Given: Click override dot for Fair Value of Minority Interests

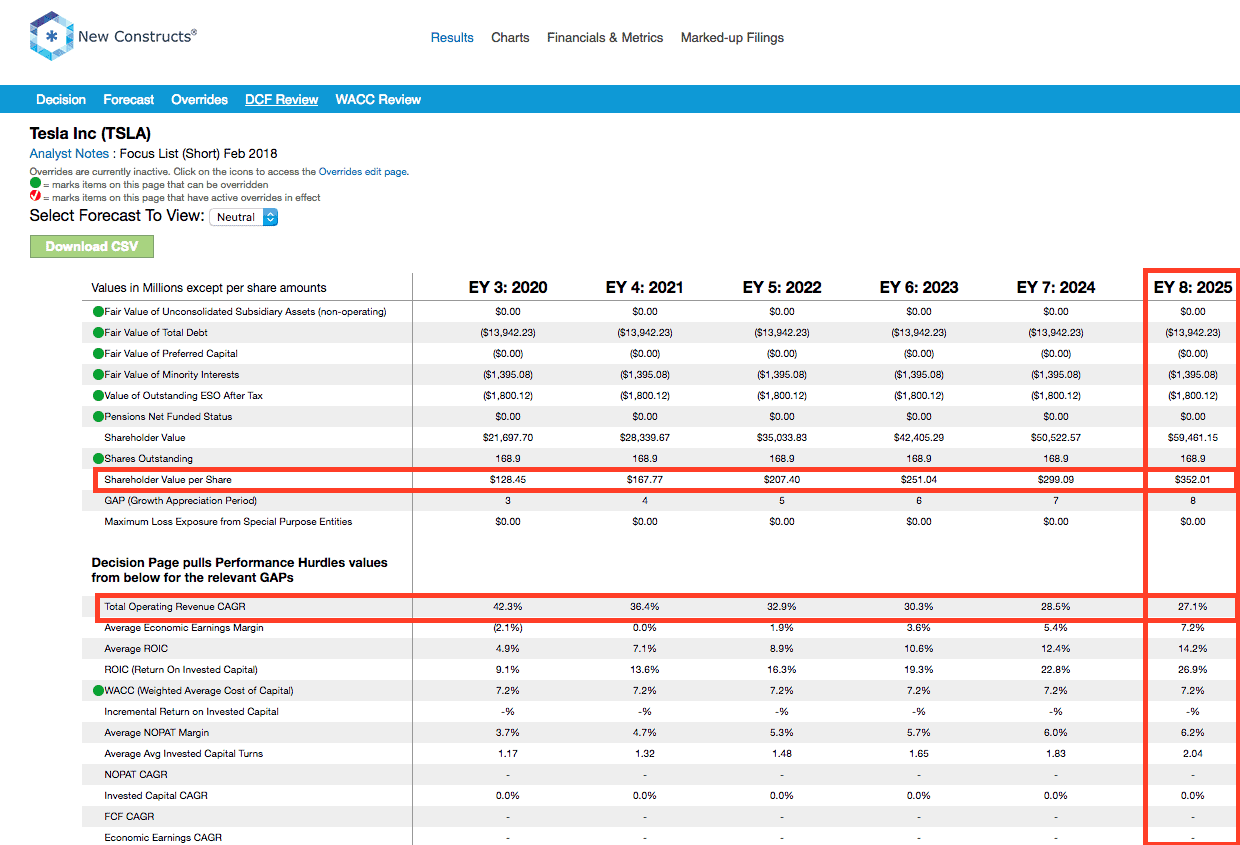Looking at the screenshot, I should [x=98, y=374].
